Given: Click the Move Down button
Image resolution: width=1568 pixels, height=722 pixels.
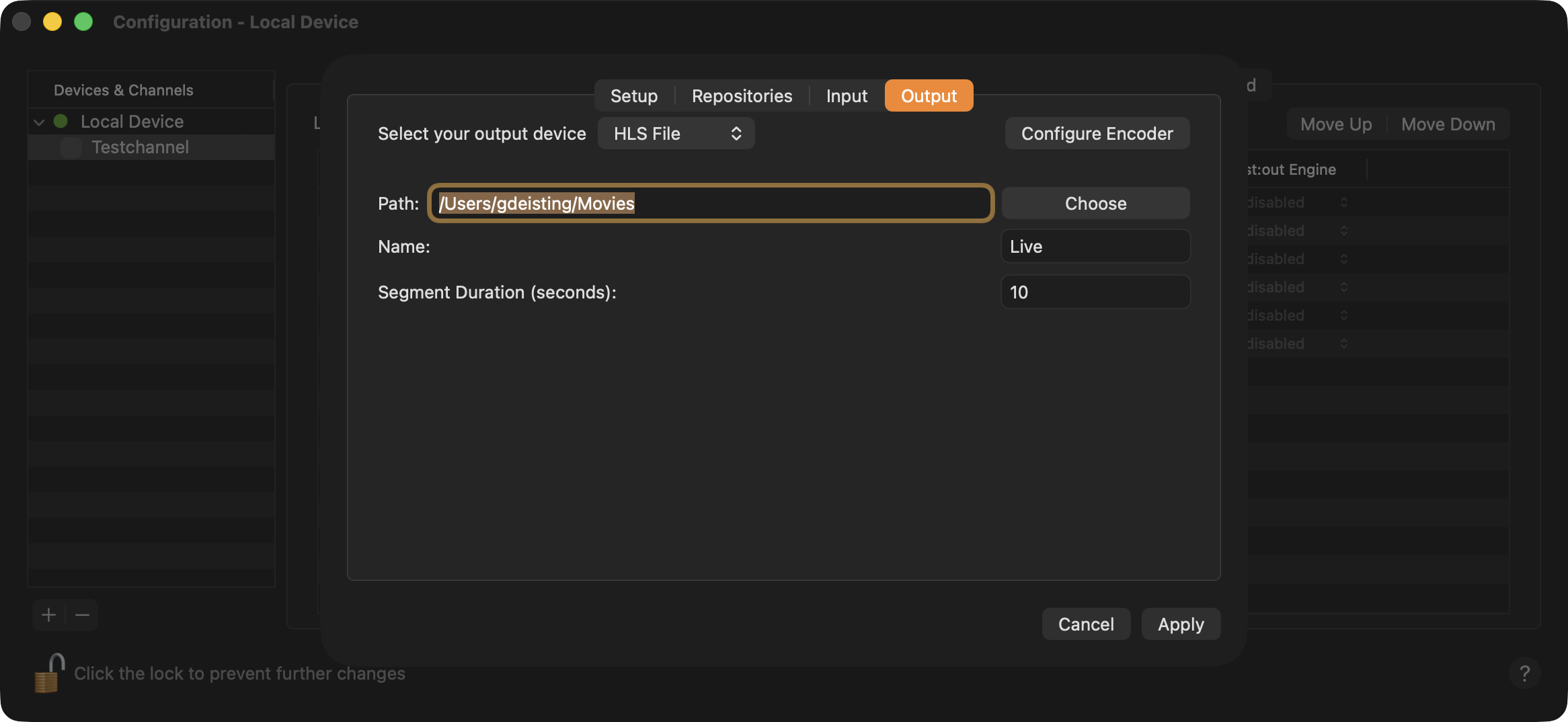Looking at the screenshot, I should [x=1448, y=124].
